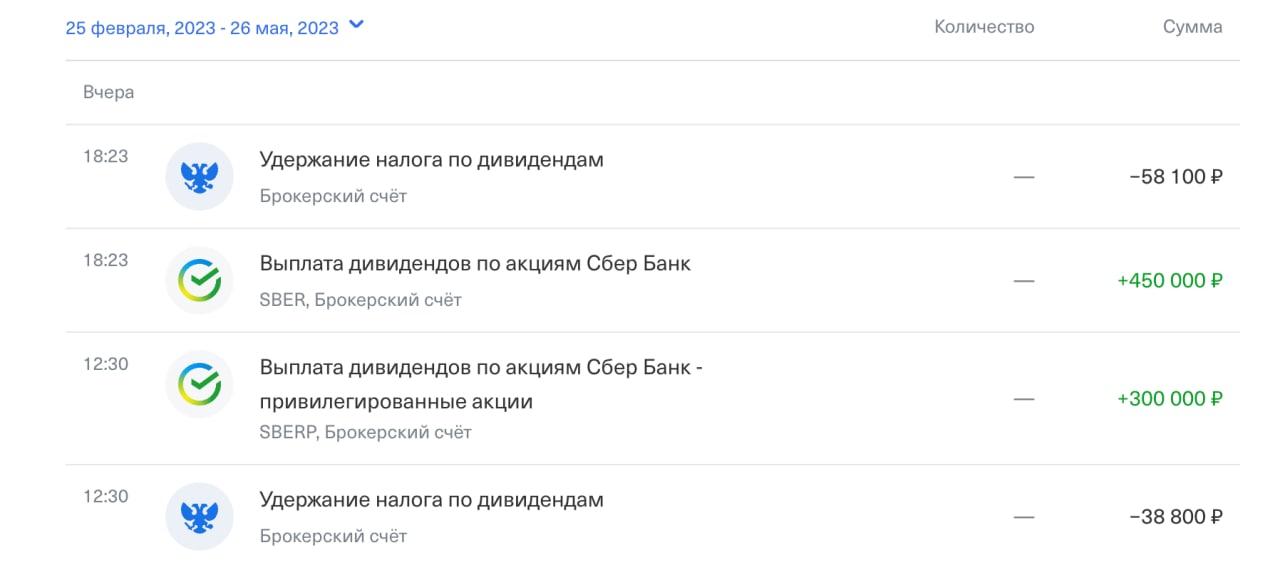Click the Sber logo in the SBER dividend row
1280x582 pixels.
click(x=199, y=280)
